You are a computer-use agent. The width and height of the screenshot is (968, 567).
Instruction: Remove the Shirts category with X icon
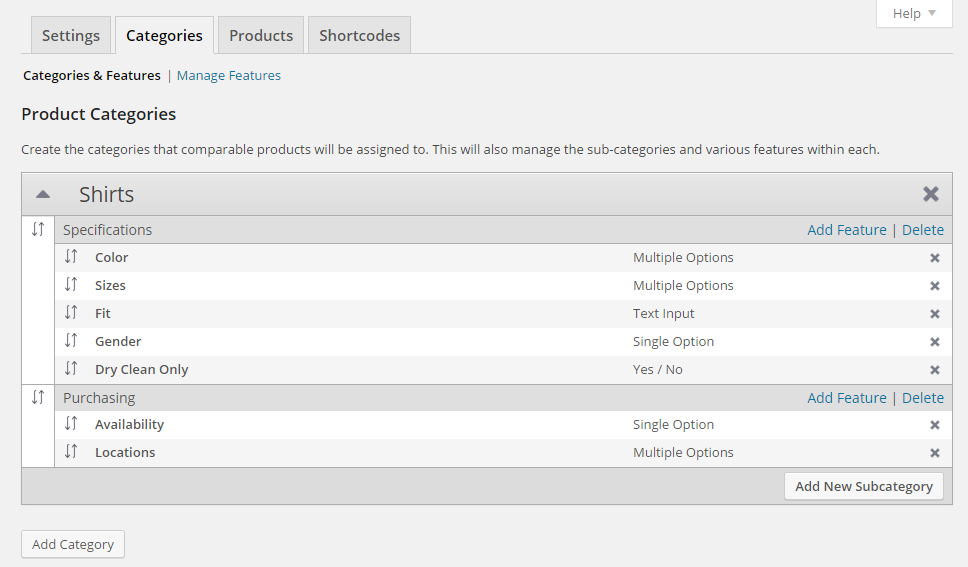click(x=931, y=194)
